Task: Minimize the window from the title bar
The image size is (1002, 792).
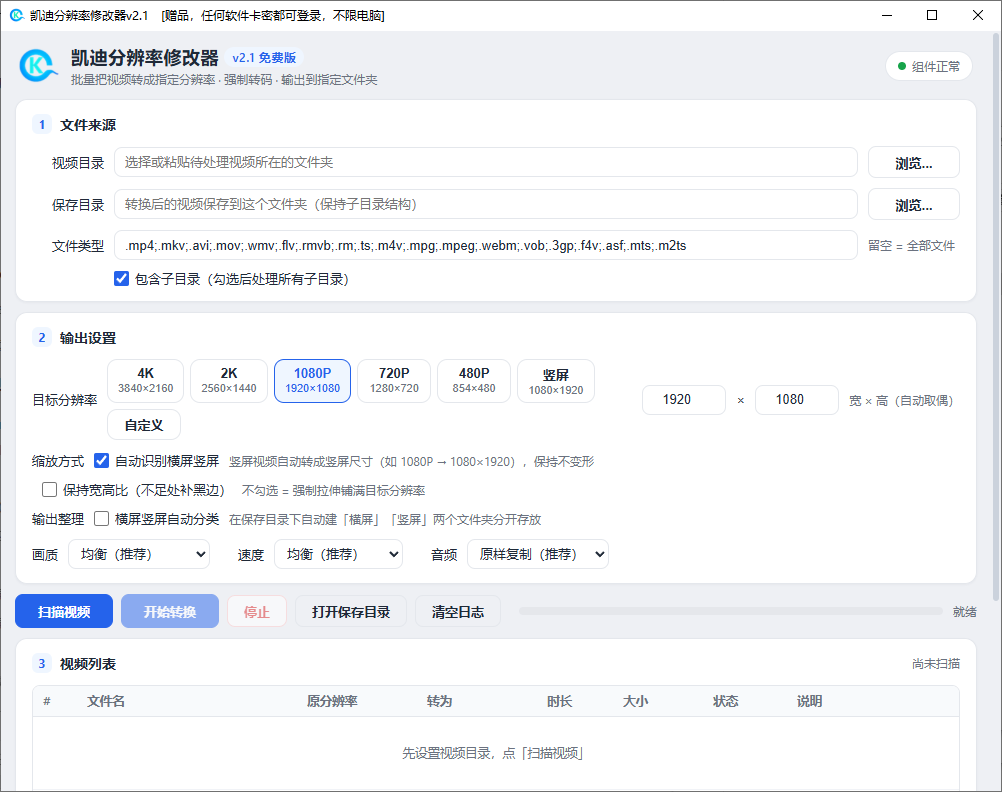Action: [887, 15]
